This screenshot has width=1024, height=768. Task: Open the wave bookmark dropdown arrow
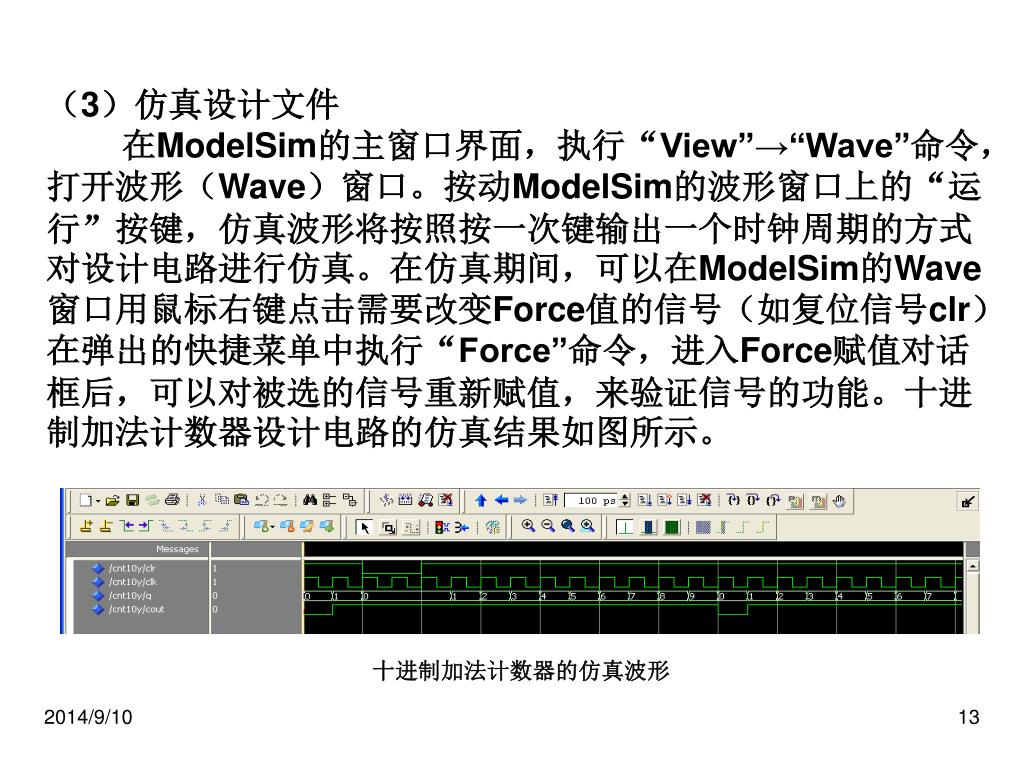272,526
